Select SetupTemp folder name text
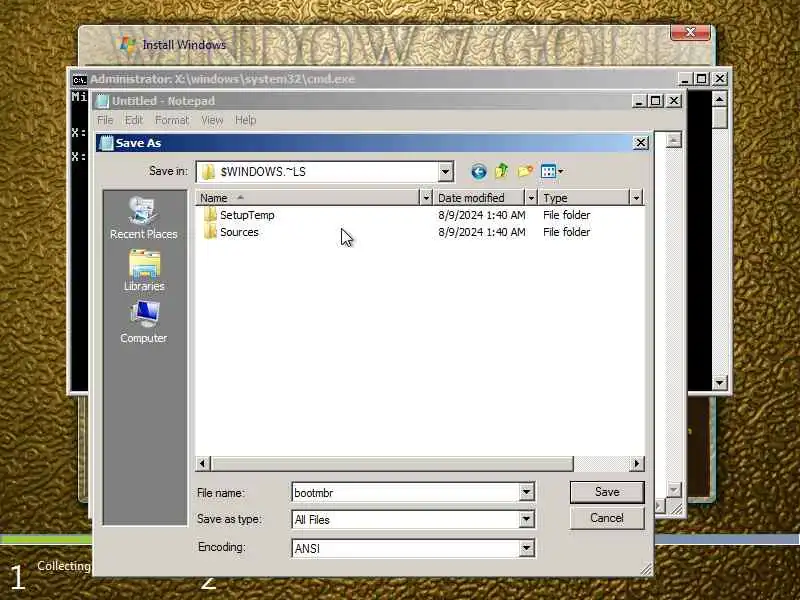800x600 pixels. [x=247, y=215]
